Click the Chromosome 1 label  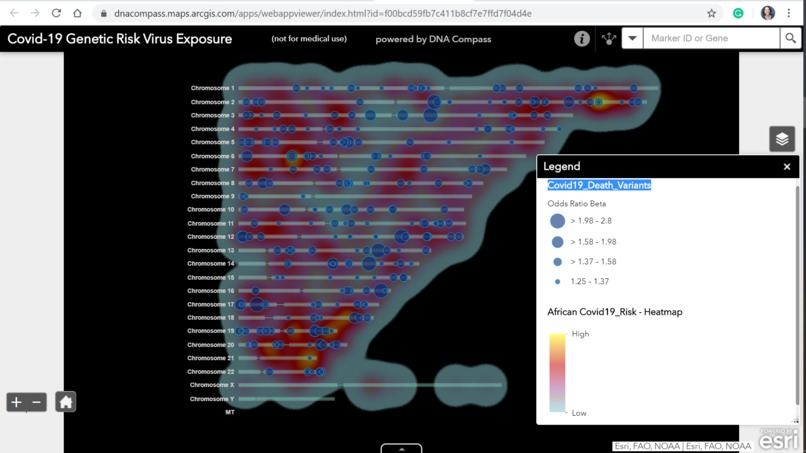pyautogui.click(x=212, y=88)
